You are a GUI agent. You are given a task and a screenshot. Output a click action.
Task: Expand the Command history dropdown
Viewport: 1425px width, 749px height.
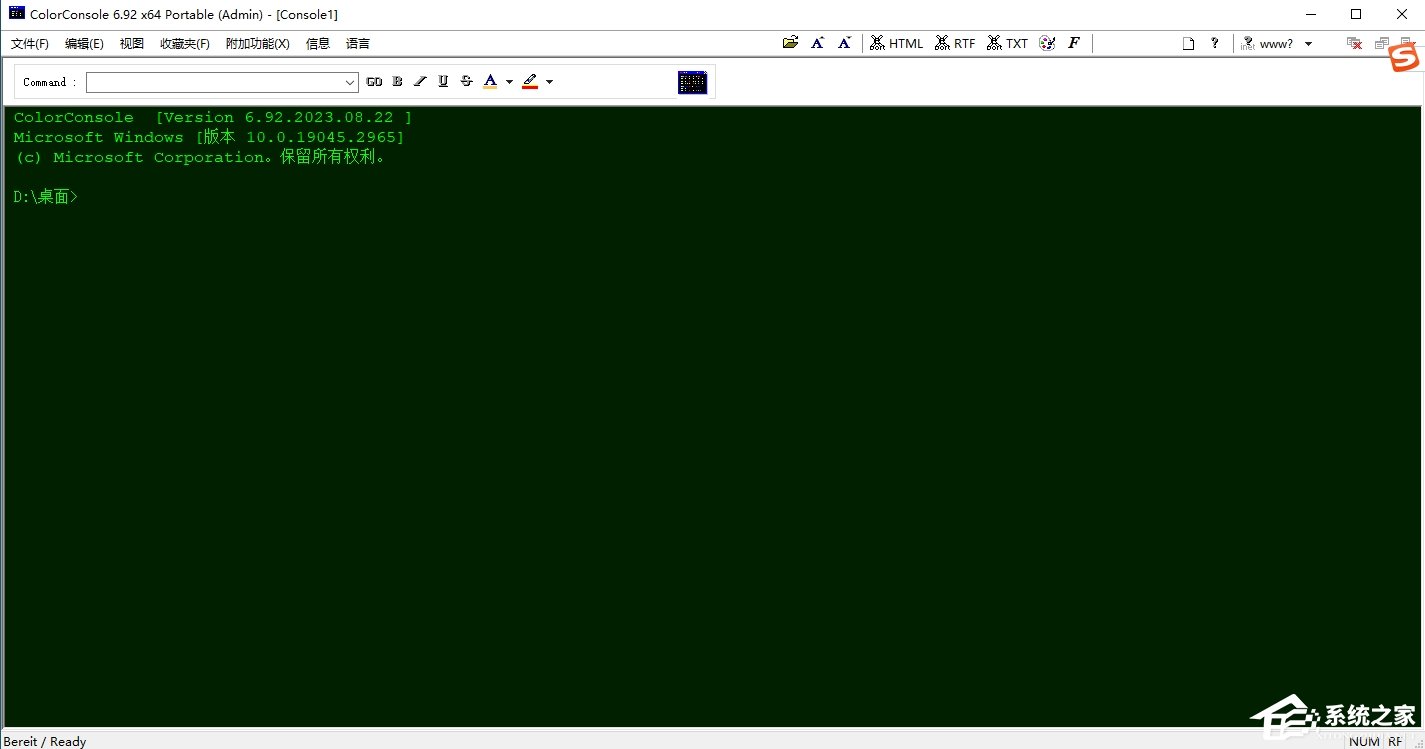click(350, 83)
